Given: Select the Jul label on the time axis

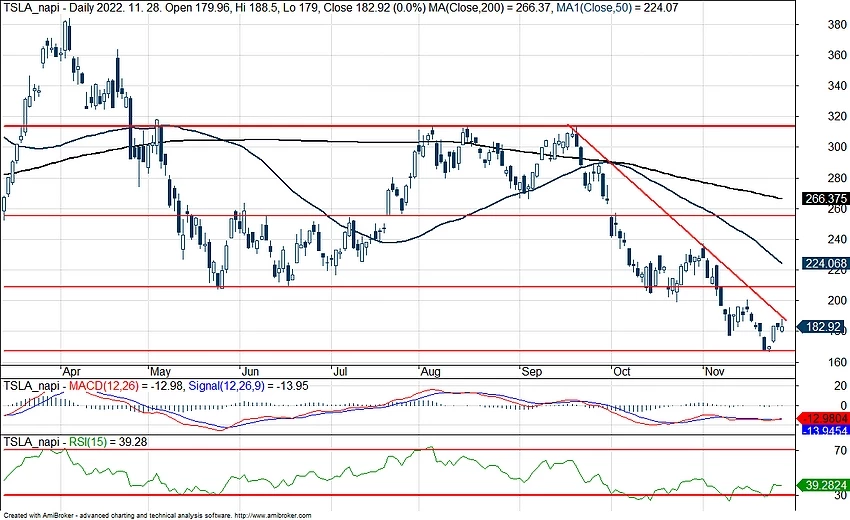Looking at the screenshot, I should pos(340,372).
